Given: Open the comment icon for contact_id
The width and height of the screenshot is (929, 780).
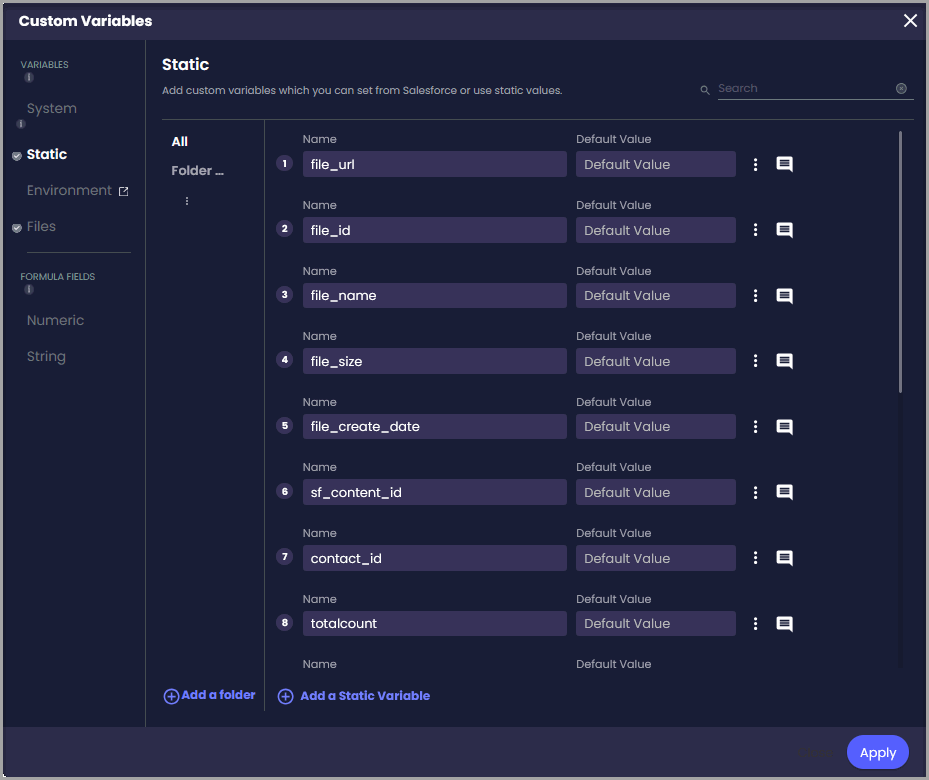Looking at the screenshot, I should click(784, 558).
